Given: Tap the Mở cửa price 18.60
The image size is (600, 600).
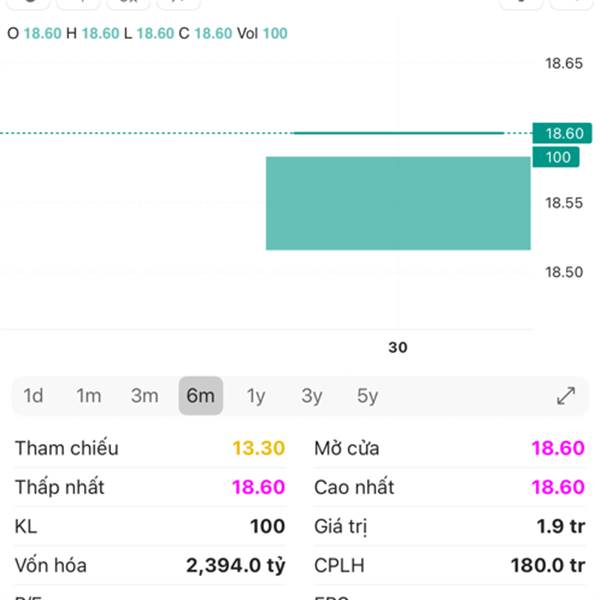Looking at the screenshot, I should [x=558, y=448].
